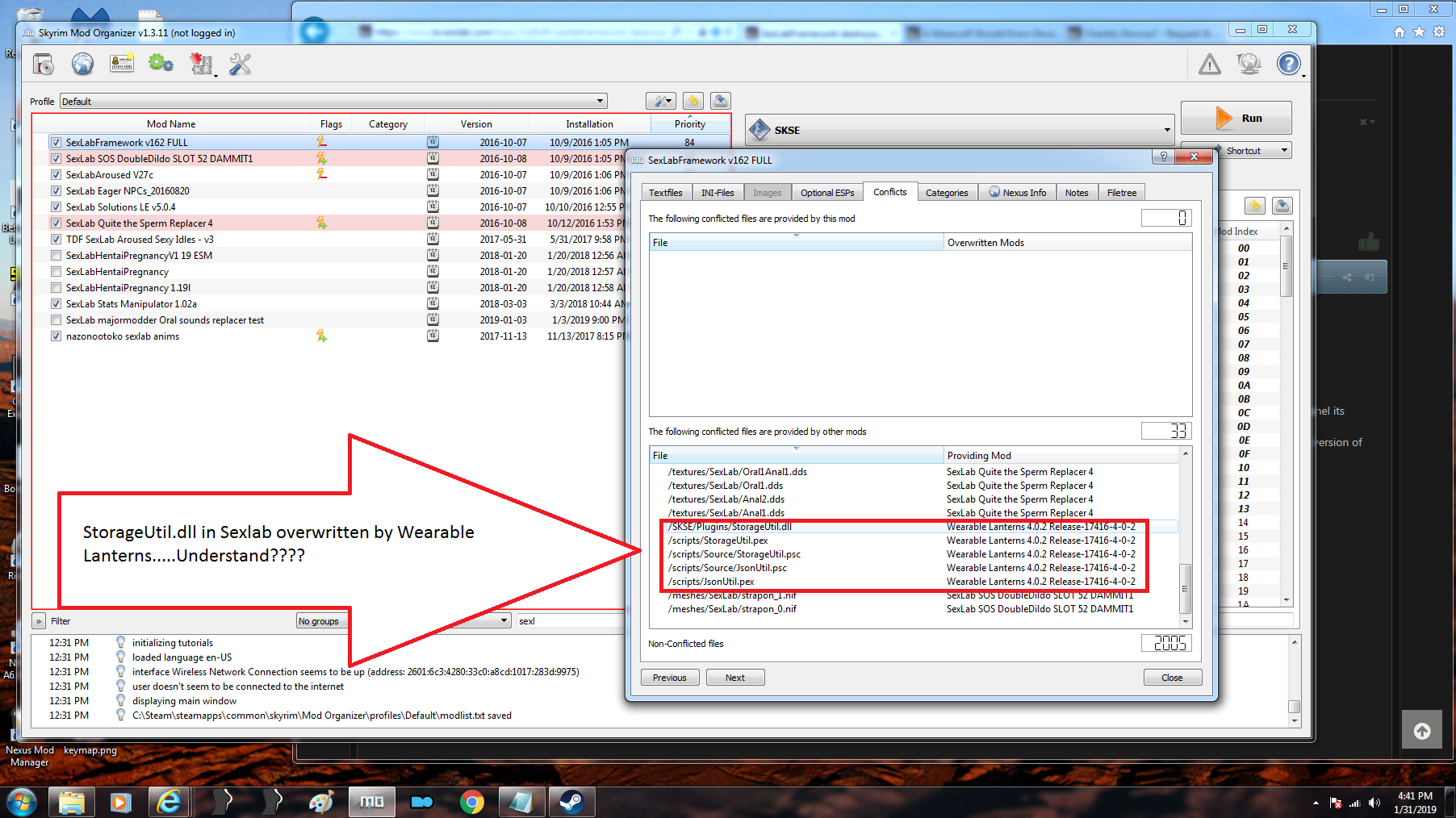
Task: Open the Configure Profiles toolbar icon
Action: click(122, 64)
